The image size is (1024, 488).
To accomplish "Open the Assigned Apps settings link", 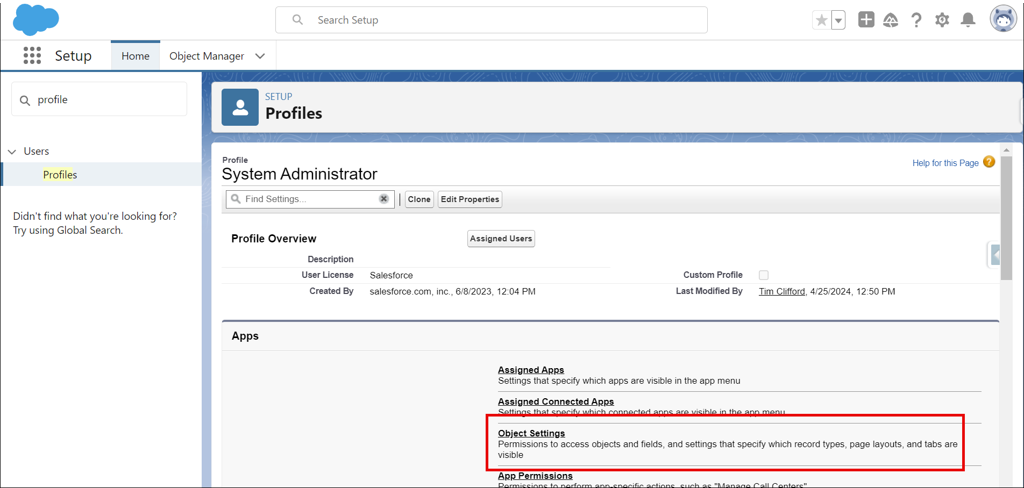I will tap(531, 370).
